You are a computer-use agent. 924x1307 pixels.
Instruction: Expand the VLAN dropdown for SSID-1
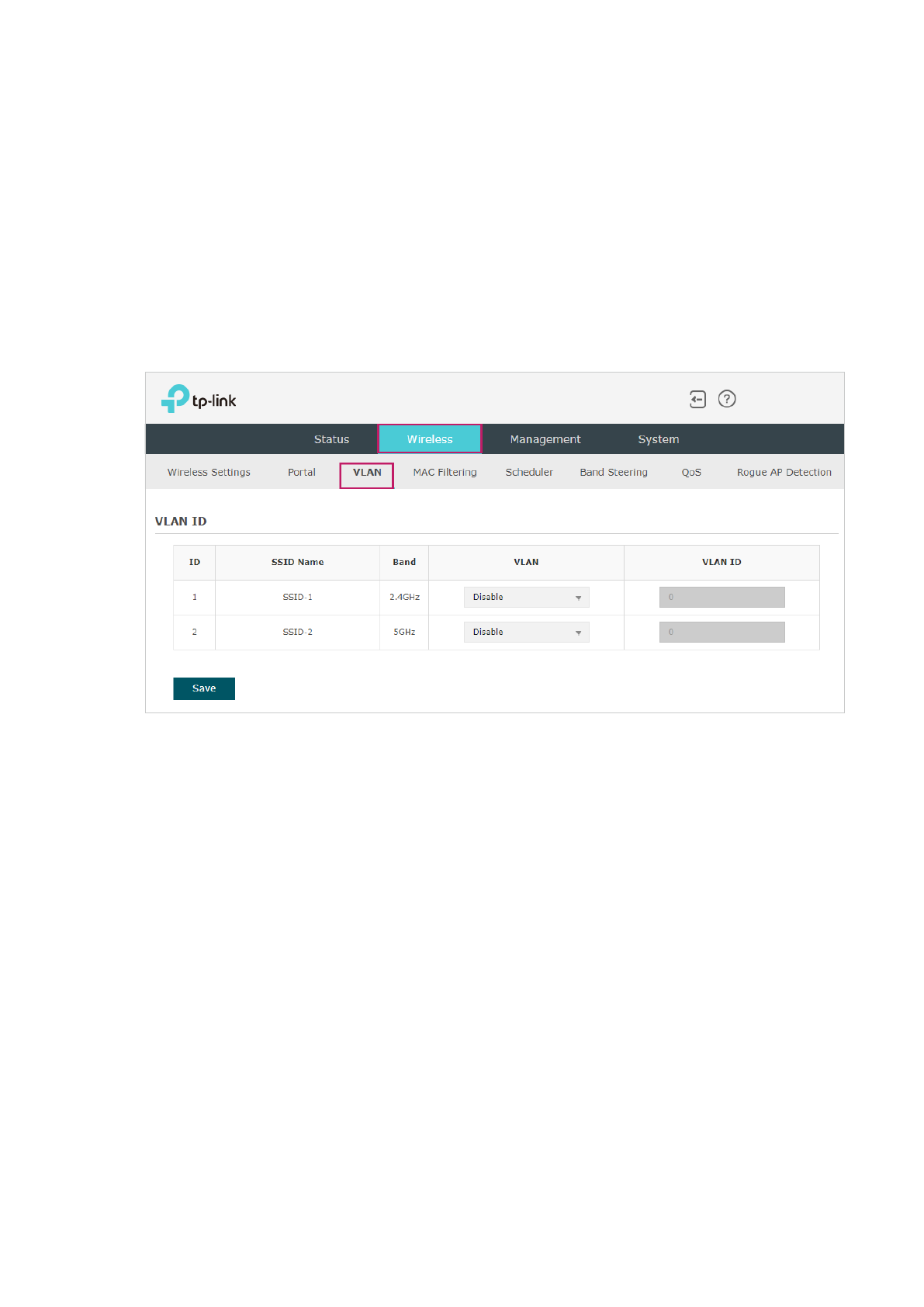click(x=526, y=597)
